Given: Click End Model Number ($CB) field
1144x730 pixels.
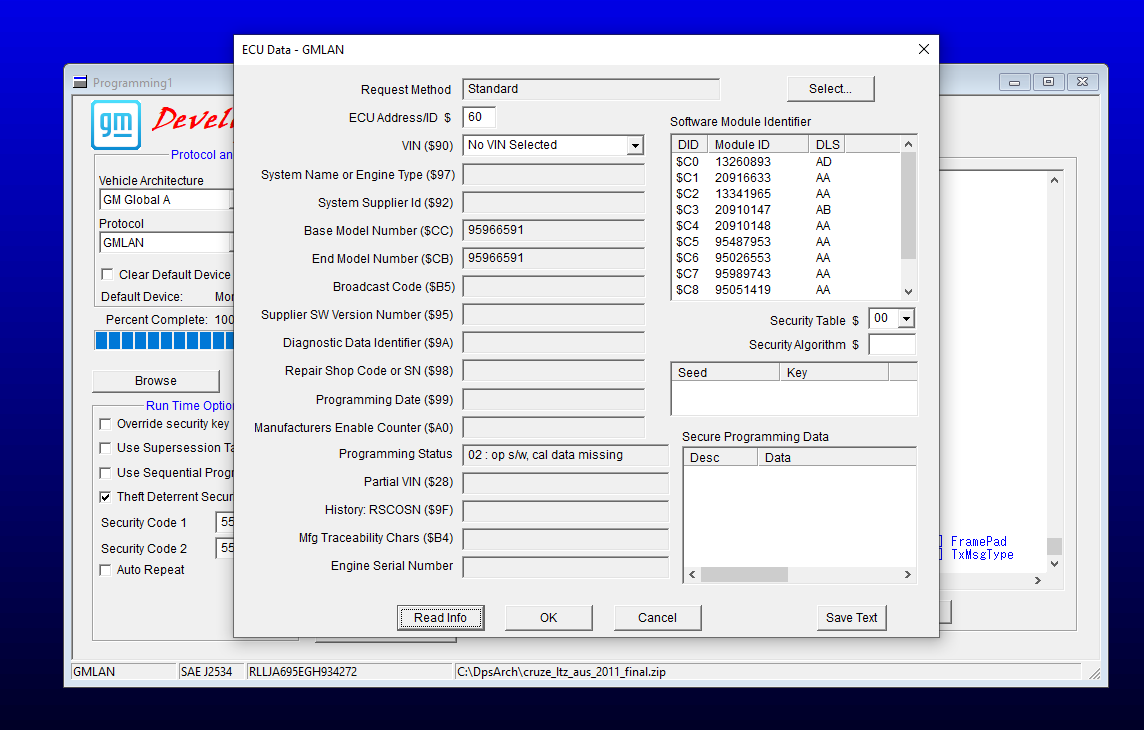Looking at the screenshot, I should tap(554, 258).
